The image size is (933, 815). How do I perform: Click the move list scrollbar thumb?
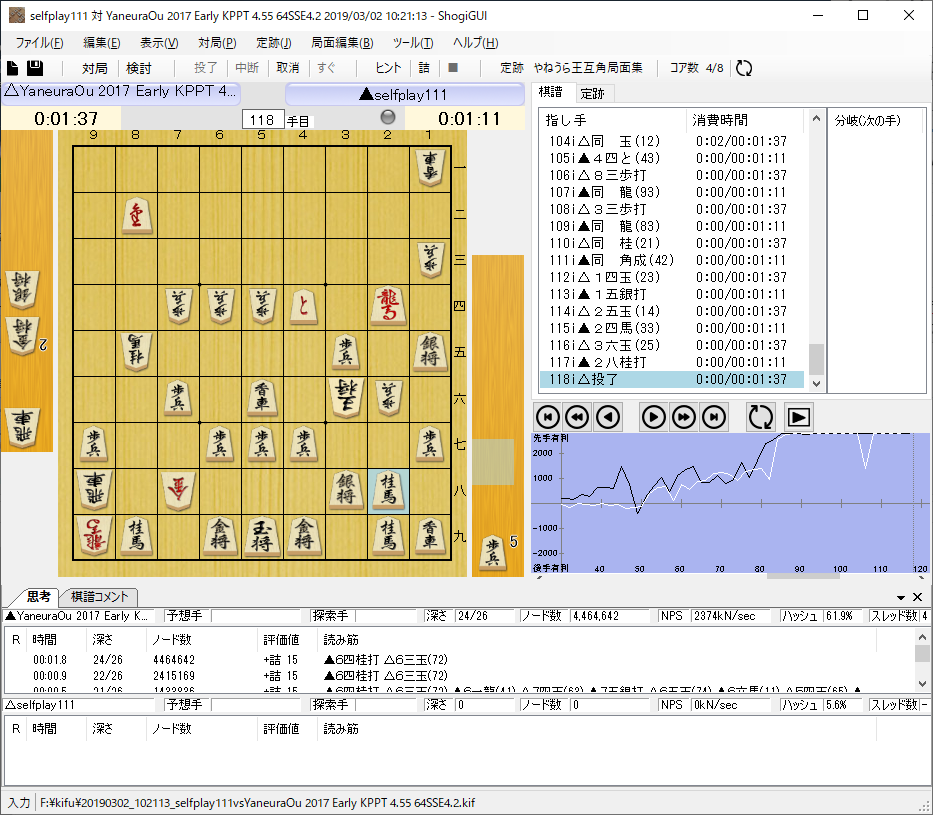click(x=816, y=359)
